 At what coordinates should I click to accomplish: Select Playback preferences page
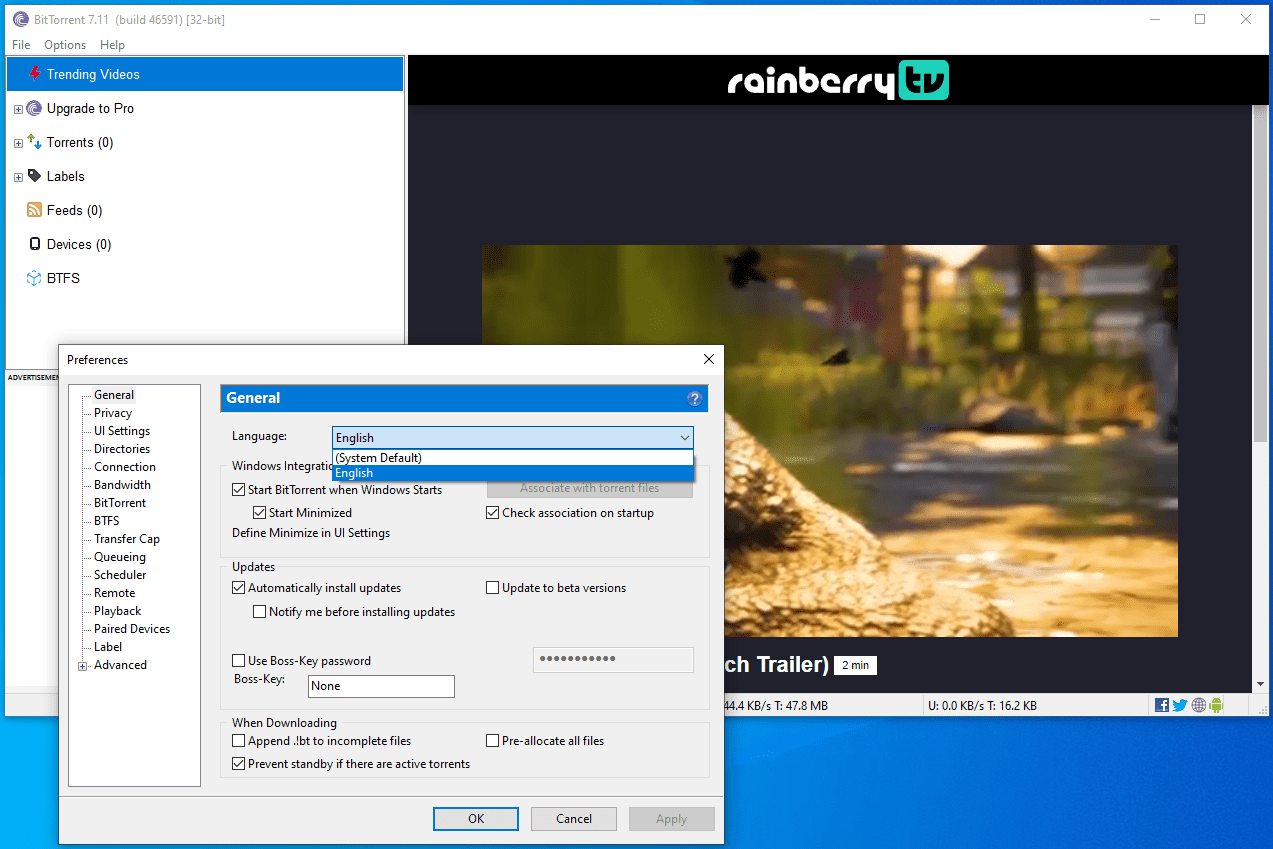[118, 611]
